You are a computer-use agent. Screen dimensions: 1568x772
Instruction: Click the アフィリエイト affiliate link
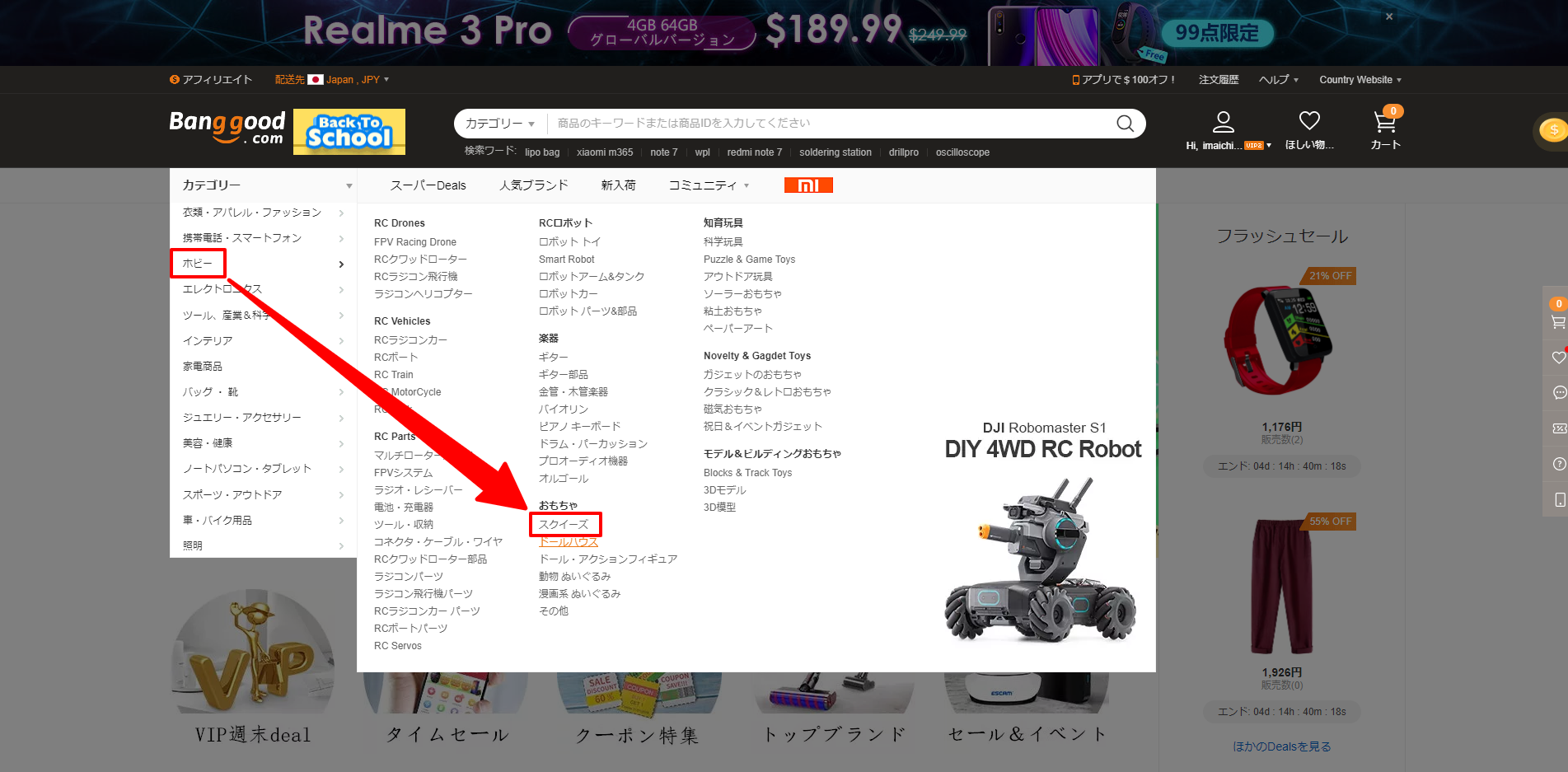[211, 80]
